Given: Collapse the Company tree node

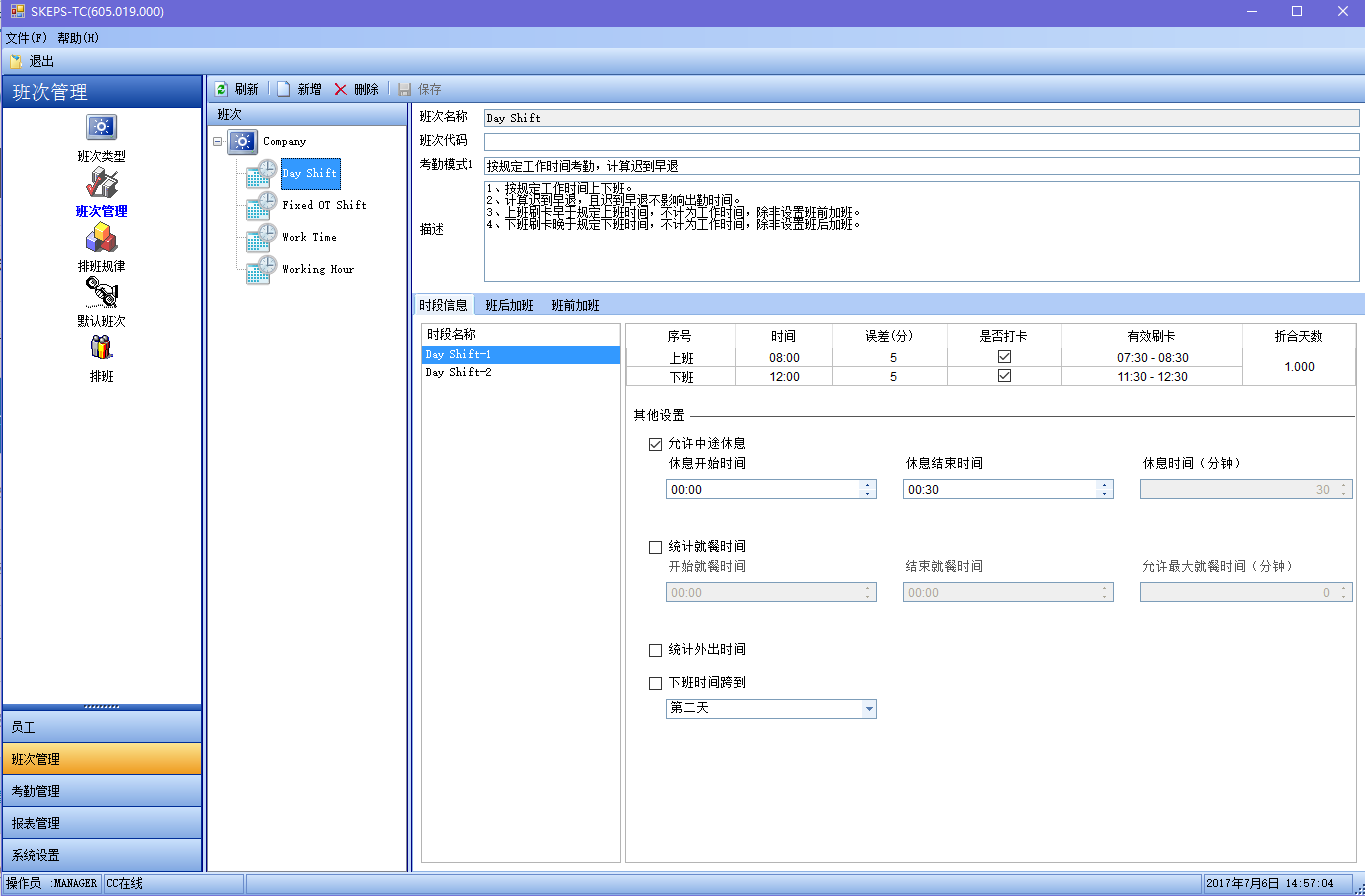Looking at the screenshot, I should pos(217,142).
